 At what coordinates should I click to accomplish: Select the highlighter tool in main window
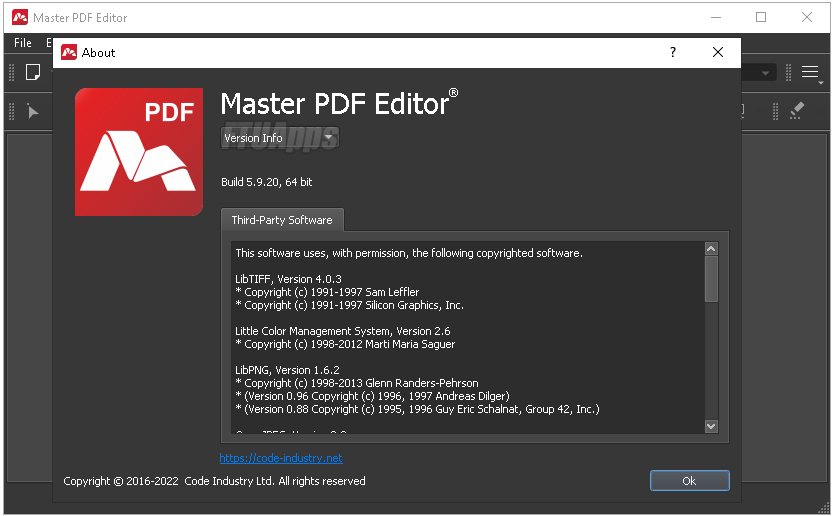(x=796, y=111)
